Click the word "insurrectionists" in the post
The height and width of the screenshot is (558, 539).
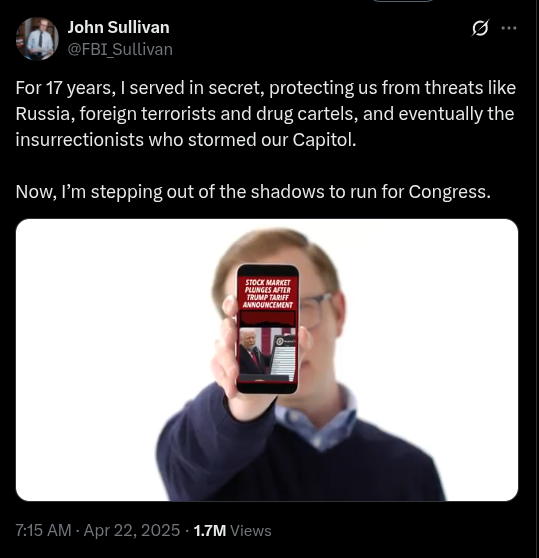[x=79, y=140]
